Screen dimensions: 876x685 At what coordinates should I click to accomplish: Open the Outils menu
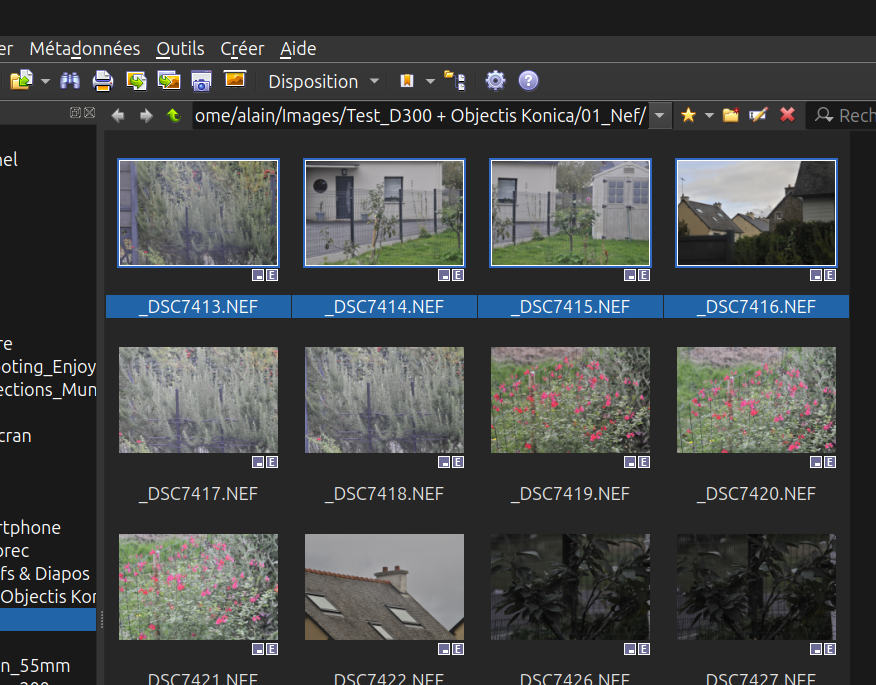(180, 48)
